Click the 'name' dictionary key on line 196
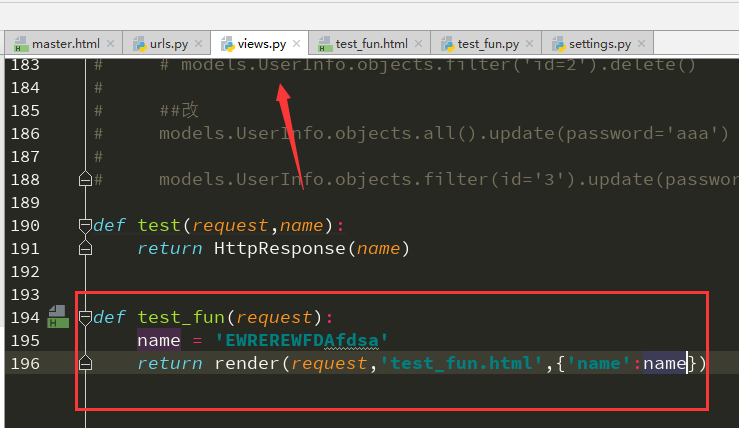The image size is (739, 428). coord(599,363)
